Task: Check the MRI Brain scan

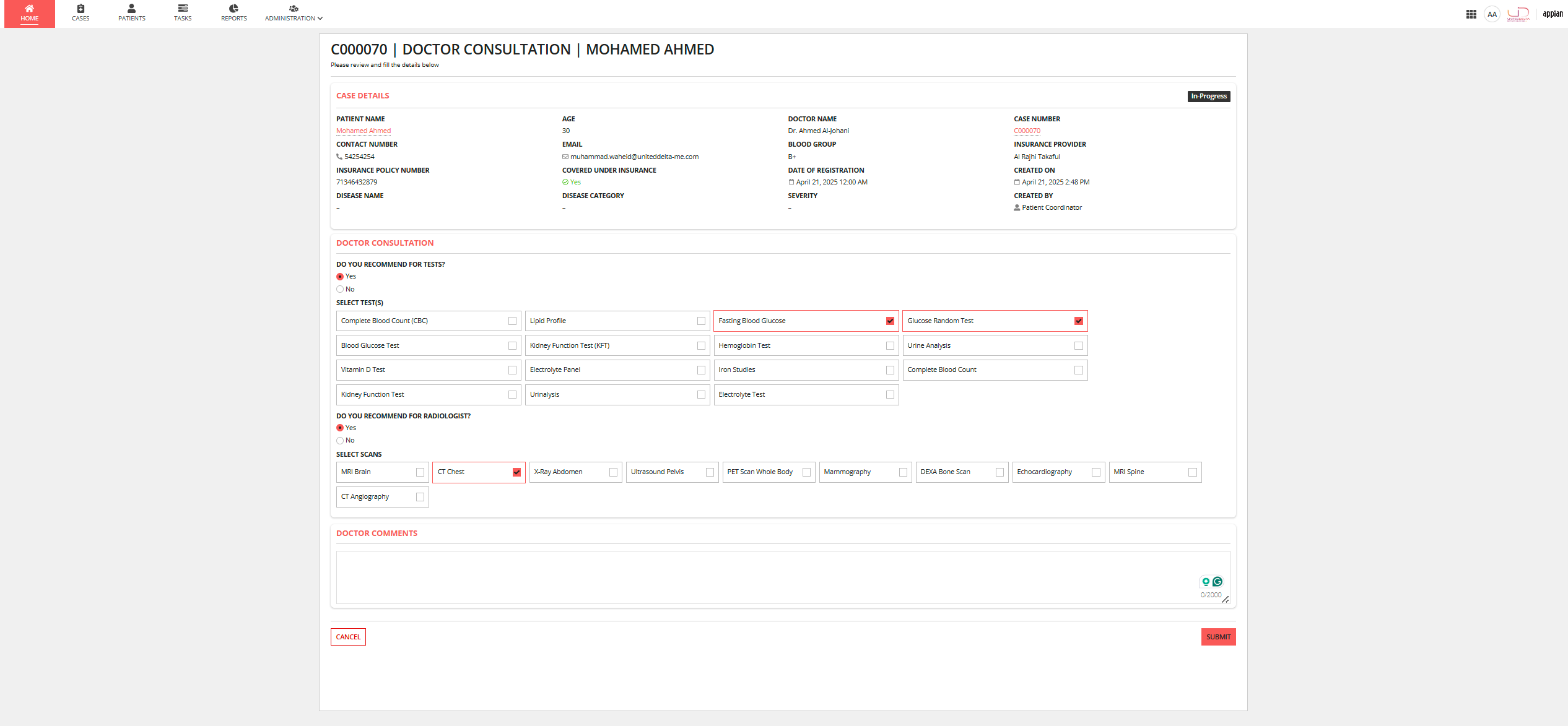Action: (x=420, y=472)
